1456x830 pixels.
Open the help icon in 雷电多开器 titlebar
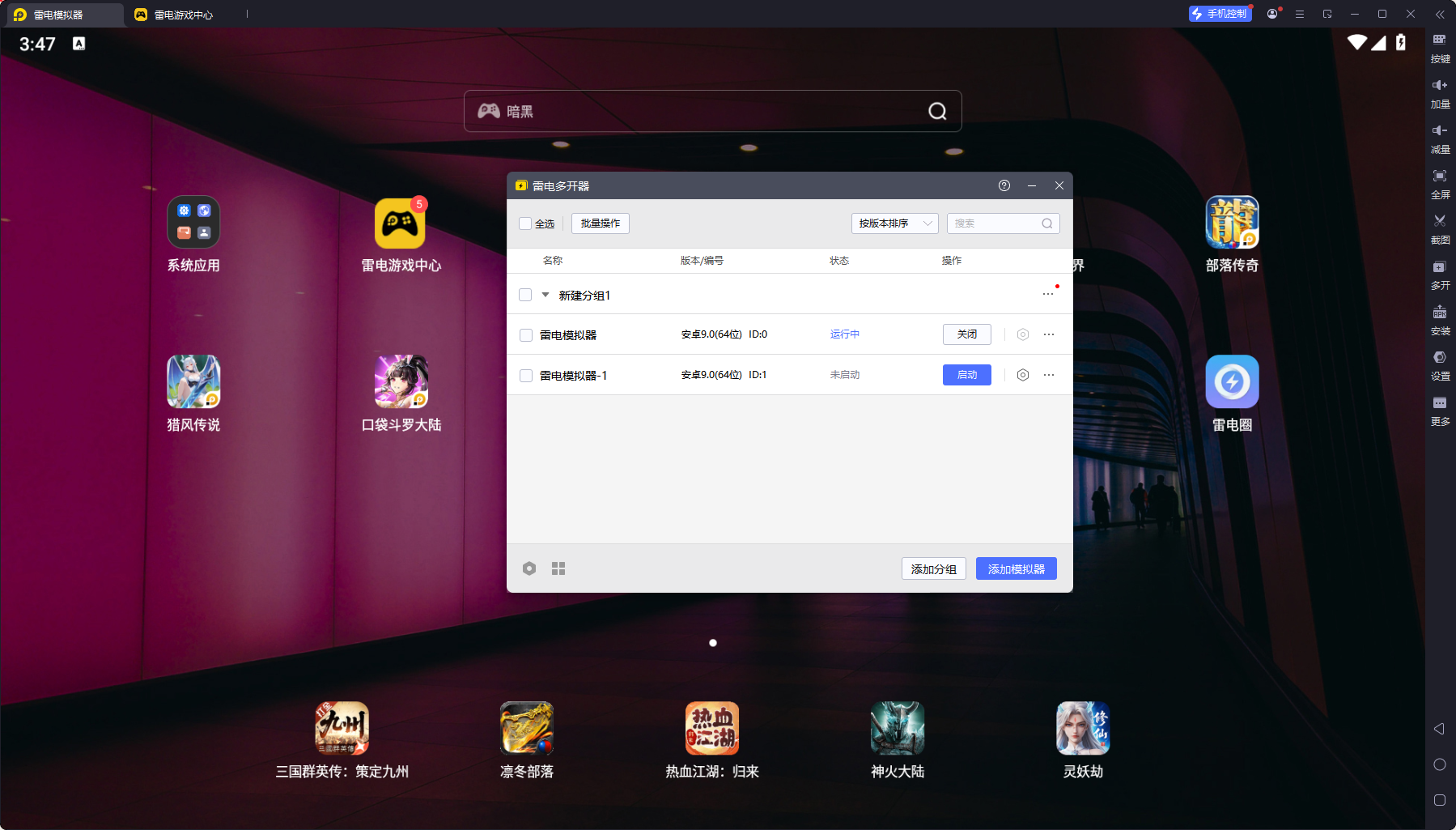click(1004, 185)
